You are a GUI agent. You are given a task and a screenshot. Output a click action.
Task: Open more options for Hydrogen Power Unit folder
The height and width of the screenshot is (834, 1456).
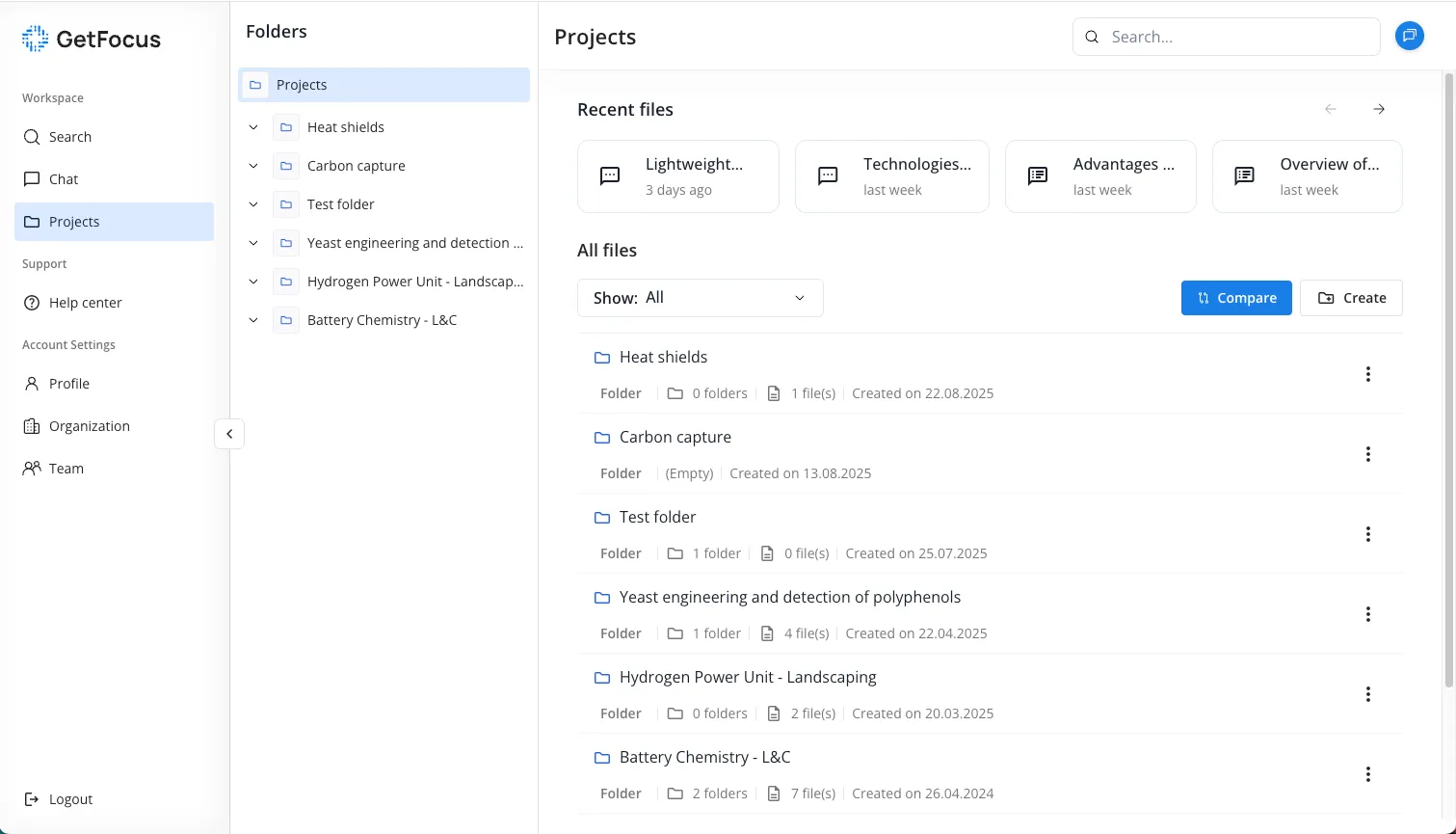1368,694
